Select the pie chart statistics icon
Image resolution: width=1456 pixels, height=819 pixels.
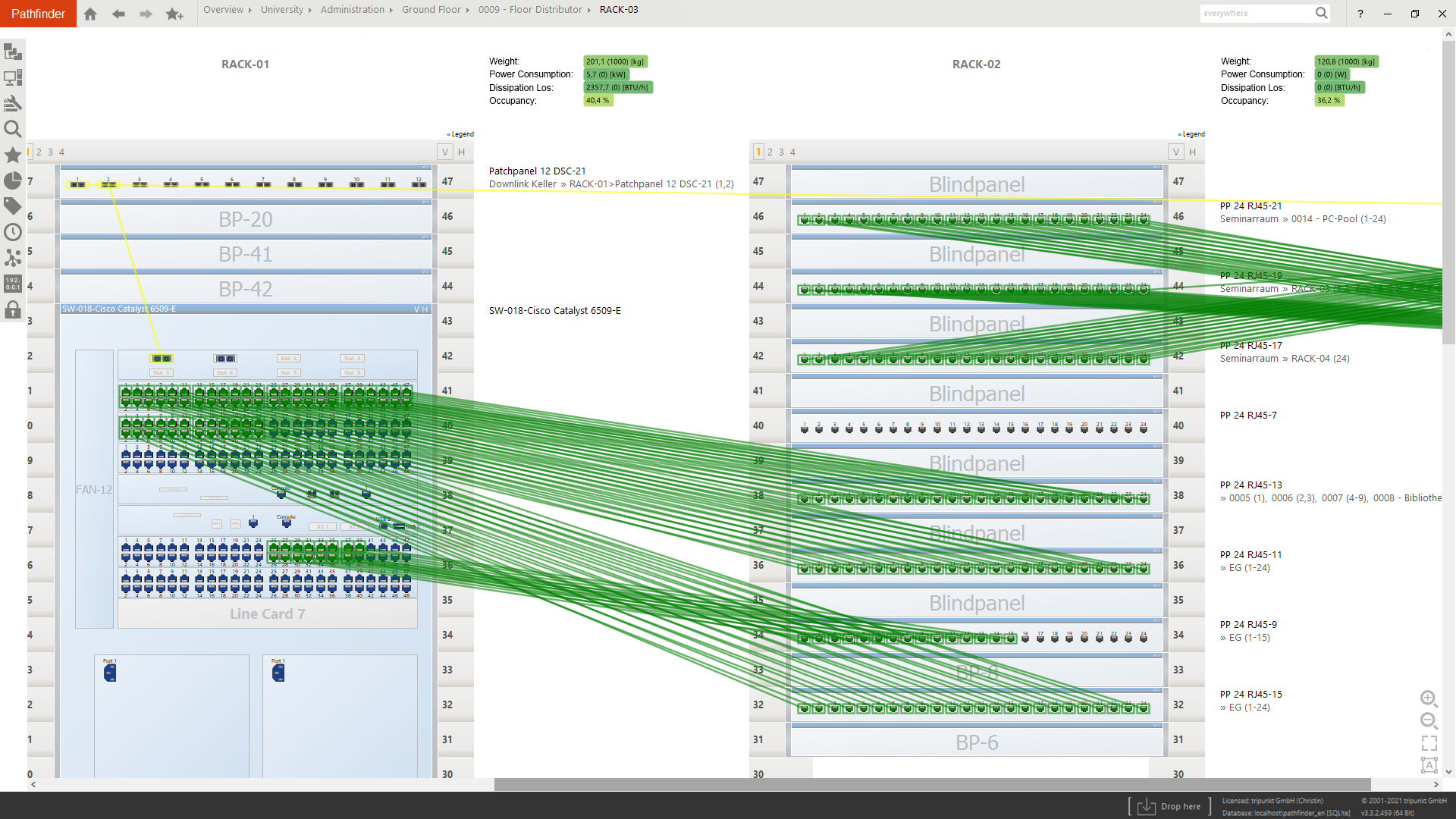point(12,180)
